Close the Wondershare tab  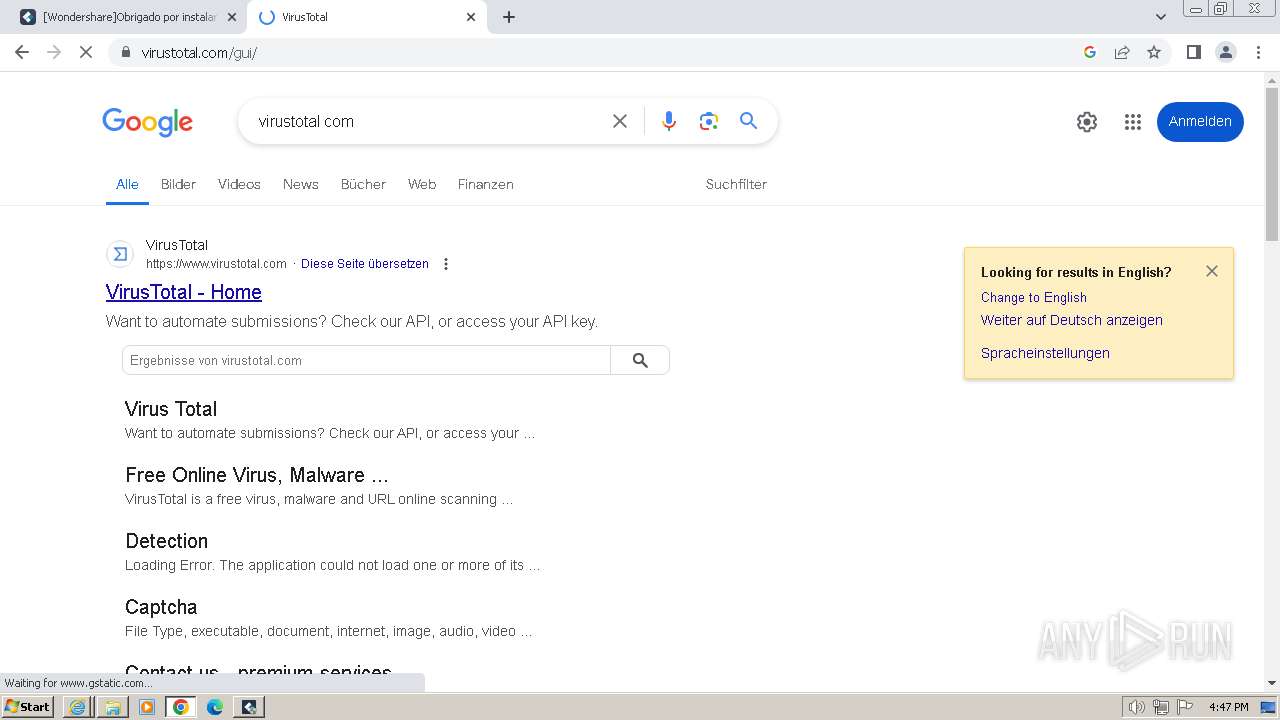231,17
